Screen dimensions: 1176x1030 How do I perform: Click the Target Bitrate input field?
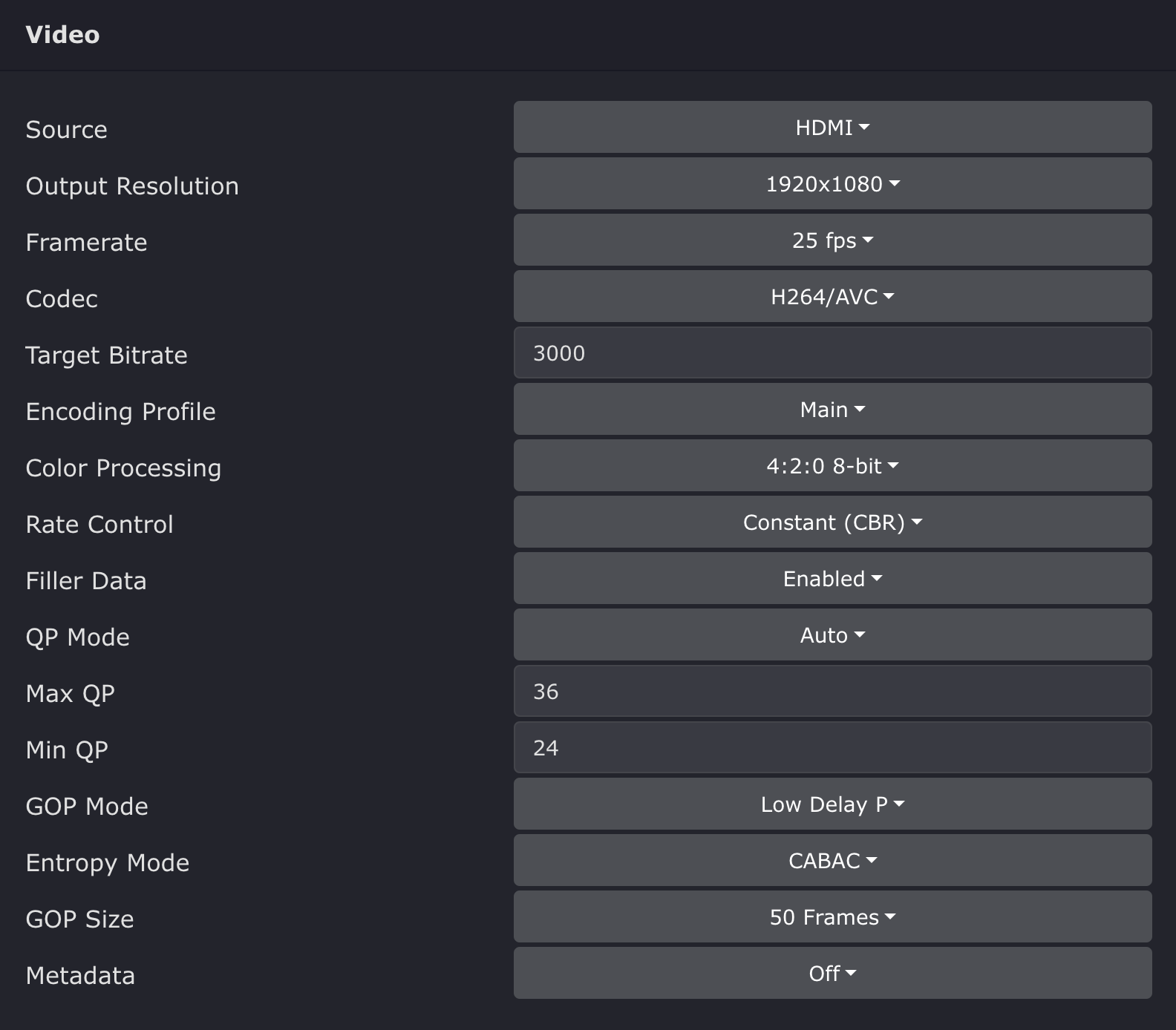(x=832, y=353)
